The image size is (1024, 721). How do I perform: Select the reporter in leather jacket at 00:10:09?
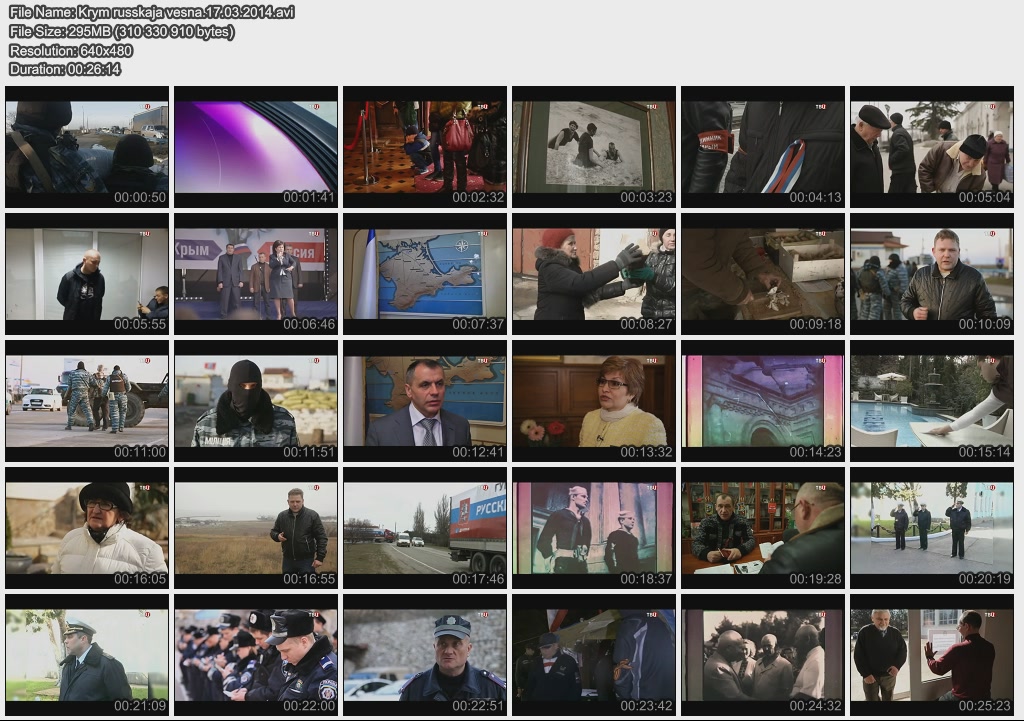(932, 273)
